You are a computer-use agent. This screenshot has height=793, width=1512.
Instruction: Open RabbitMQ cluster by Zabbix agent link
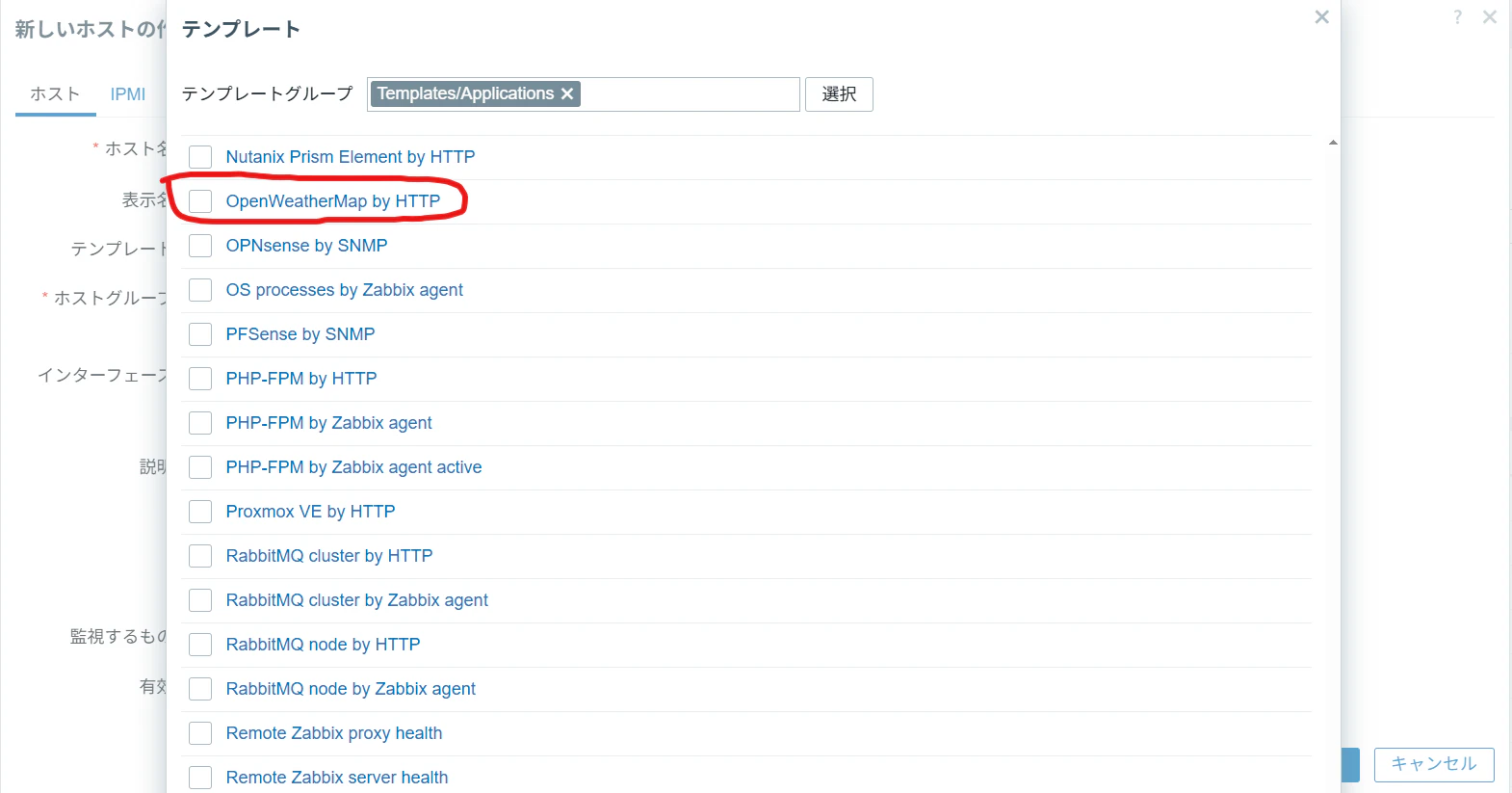pos(357,600)
